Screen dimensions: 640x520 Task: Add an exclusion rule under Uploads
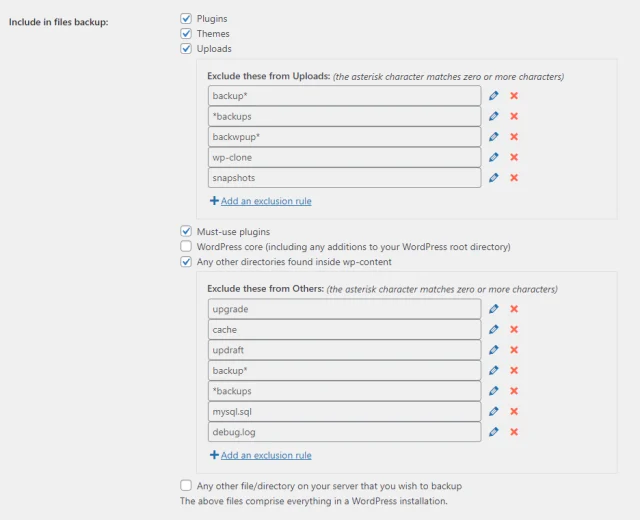[x=265, y=201]
